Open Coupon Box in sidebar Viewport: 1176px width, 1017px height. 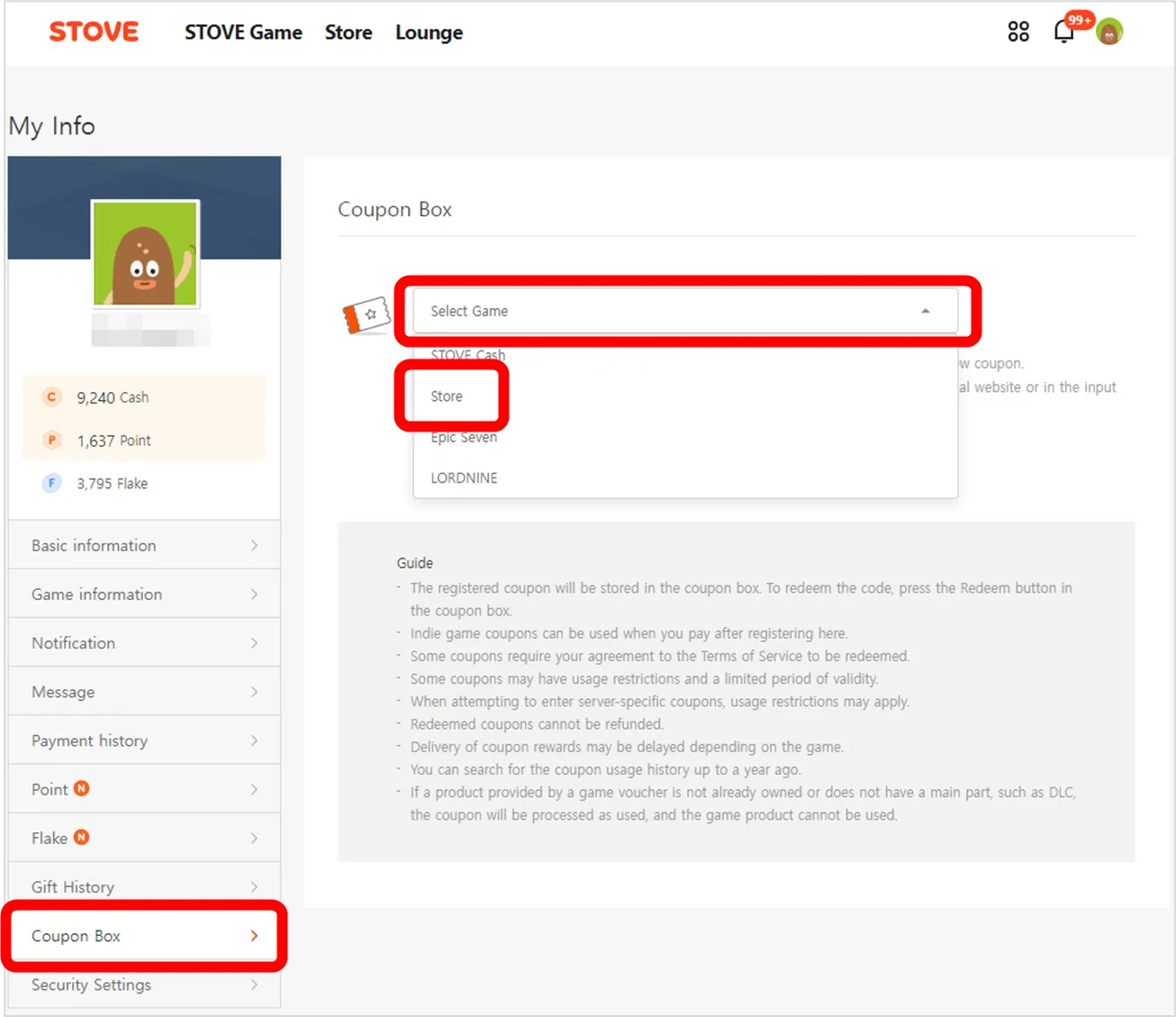[x=144, y=936]
